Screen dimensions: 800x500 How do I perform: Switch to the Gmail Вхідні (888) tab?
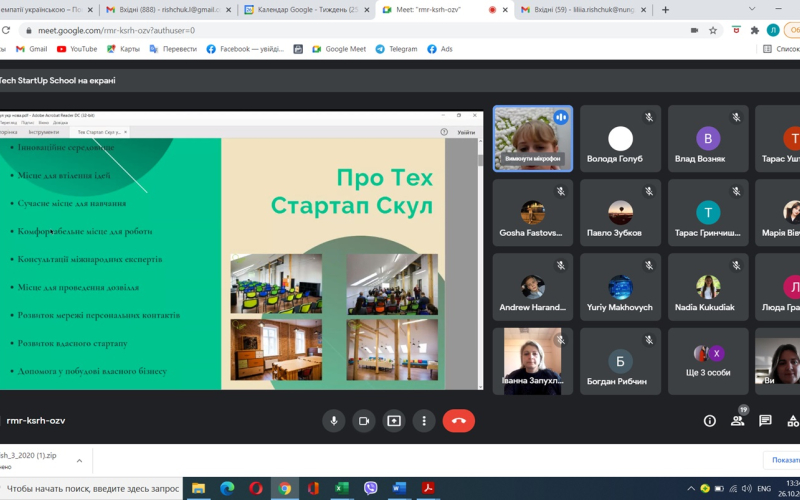pyautogui.click(x=168, y=10)
